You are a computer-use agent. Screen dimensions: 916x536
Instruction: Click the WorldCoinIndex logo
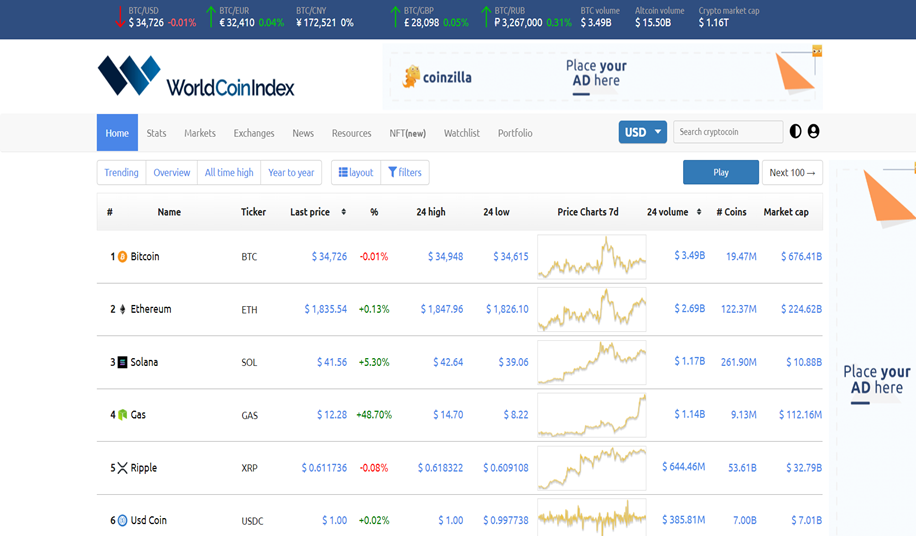(196, 76)
